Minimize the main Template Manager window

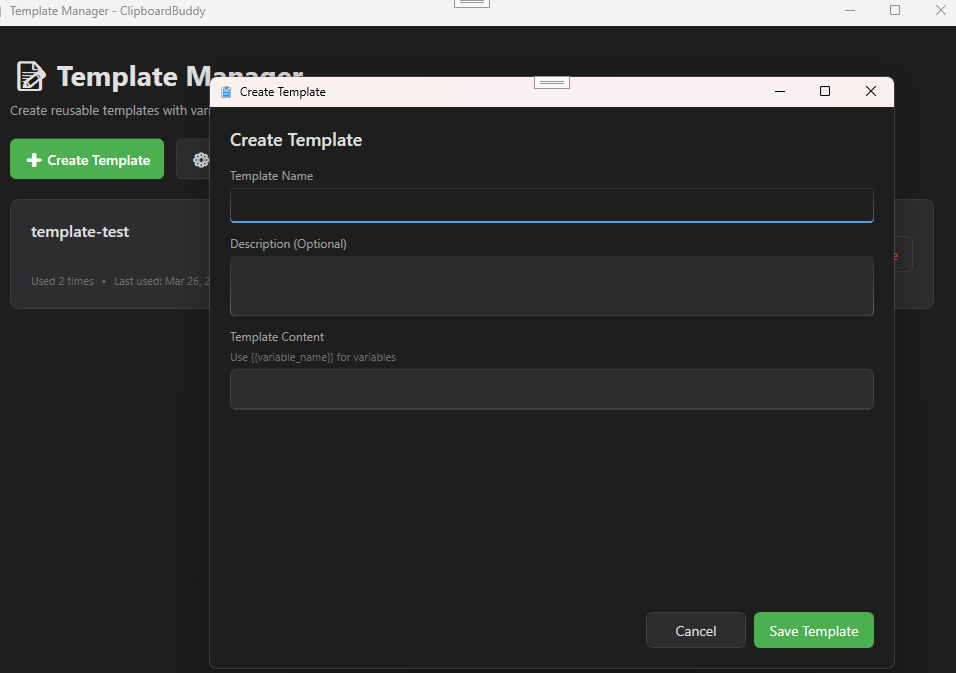(x=849, y=10)
